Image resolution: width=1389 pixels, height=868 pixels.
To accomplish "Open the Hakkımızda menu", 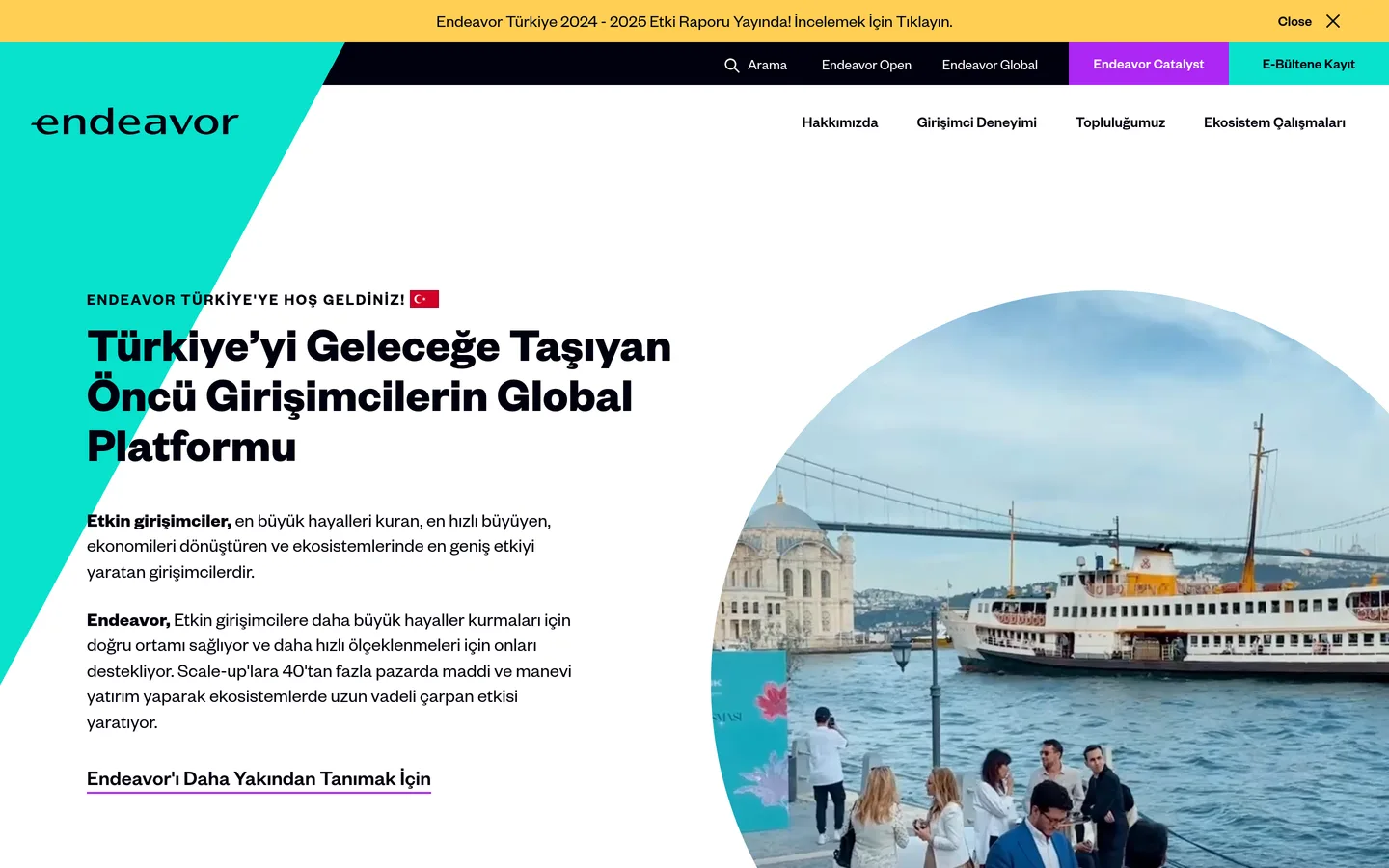I will click(x=840, y=122).
